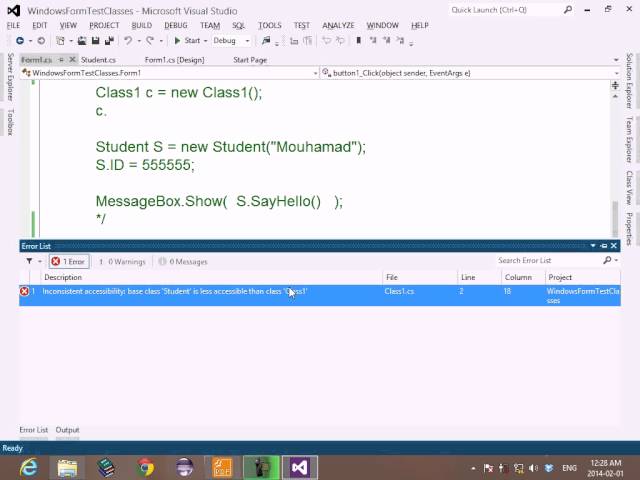The image size is (640, 480).
Task: Switch to the Student.cs tab
Action: click(98, 60)
